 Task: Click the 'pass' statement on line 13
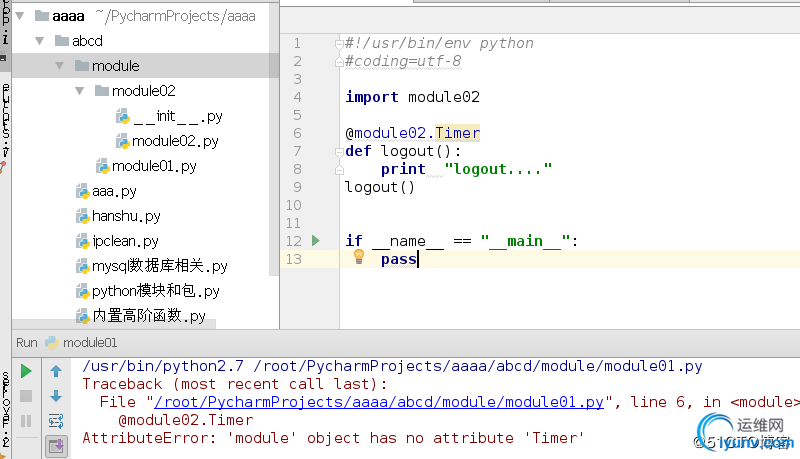pos(398,259)
